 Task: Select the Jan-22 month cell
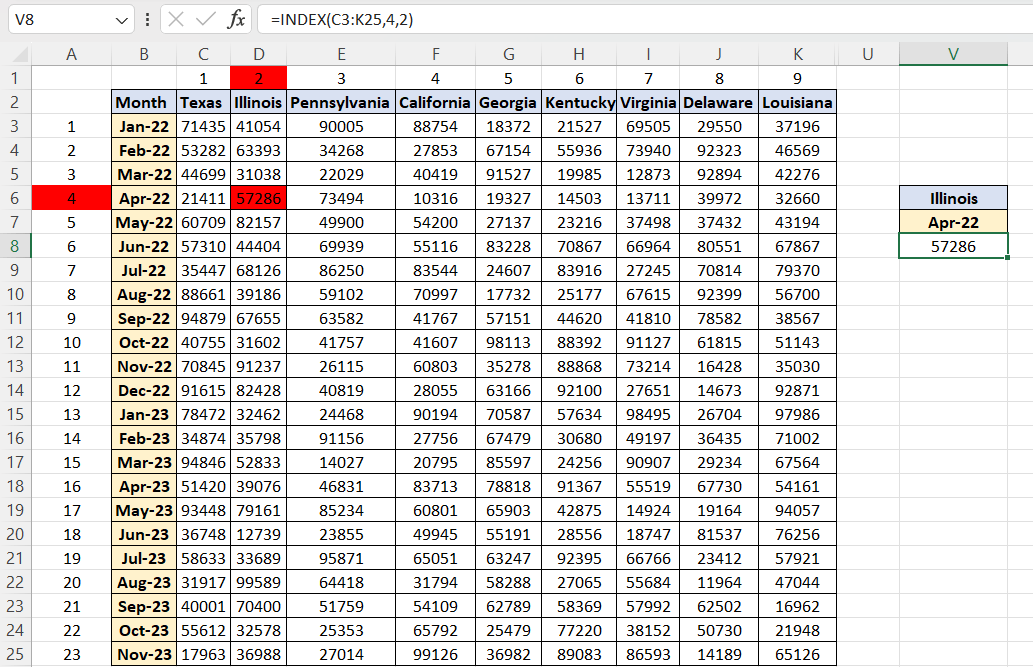pos(144,127)
